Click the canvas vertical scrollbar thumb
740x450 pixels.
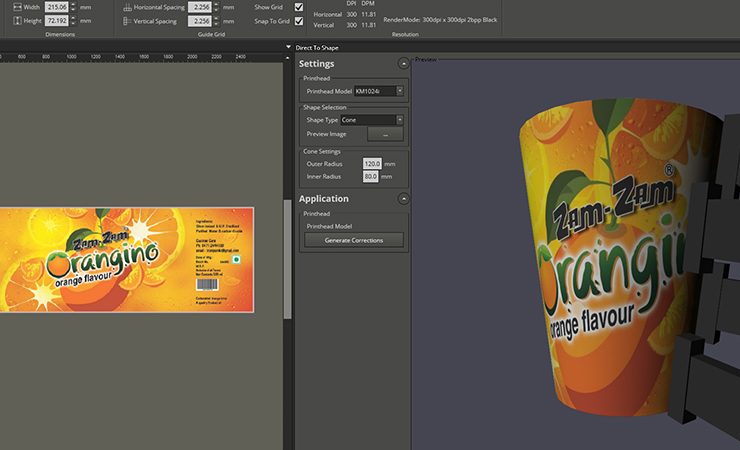[287, 259]
